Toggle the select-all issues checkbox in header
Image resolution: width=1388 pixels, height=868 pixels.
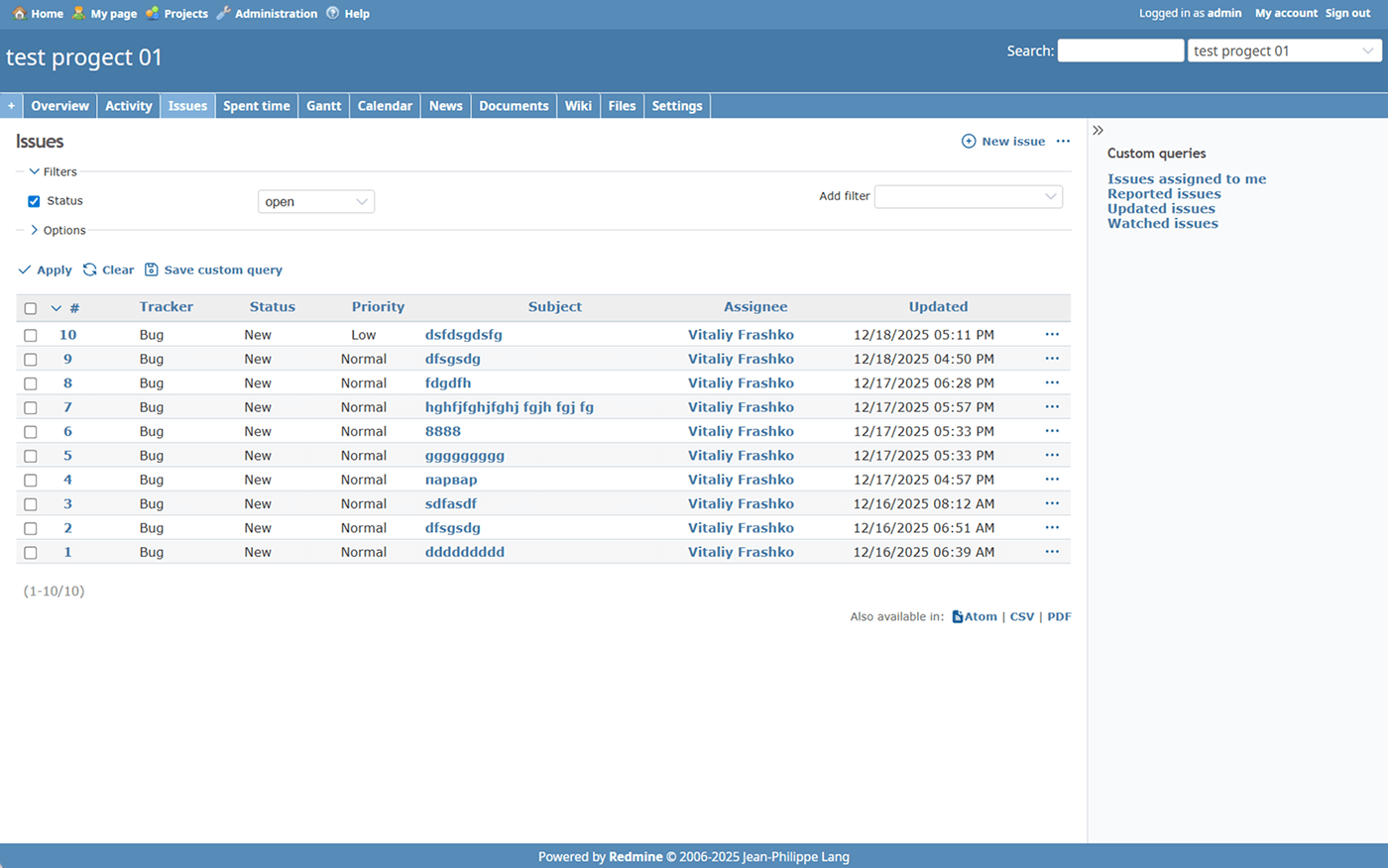point(31,308)
